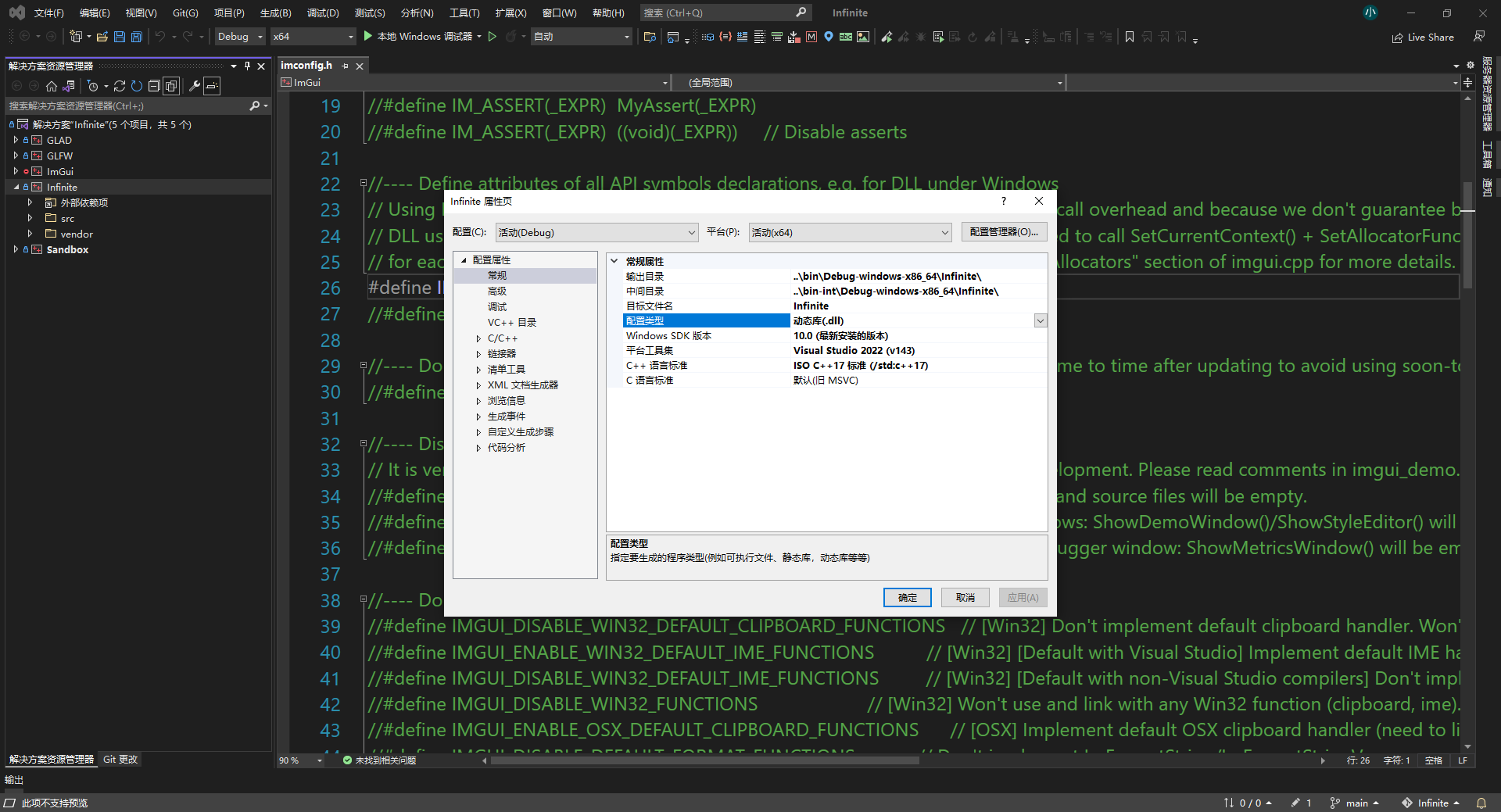Viewport: 1501px width, 812px height.
Task: Click the image picture toolbar icon
Action: 863,37
